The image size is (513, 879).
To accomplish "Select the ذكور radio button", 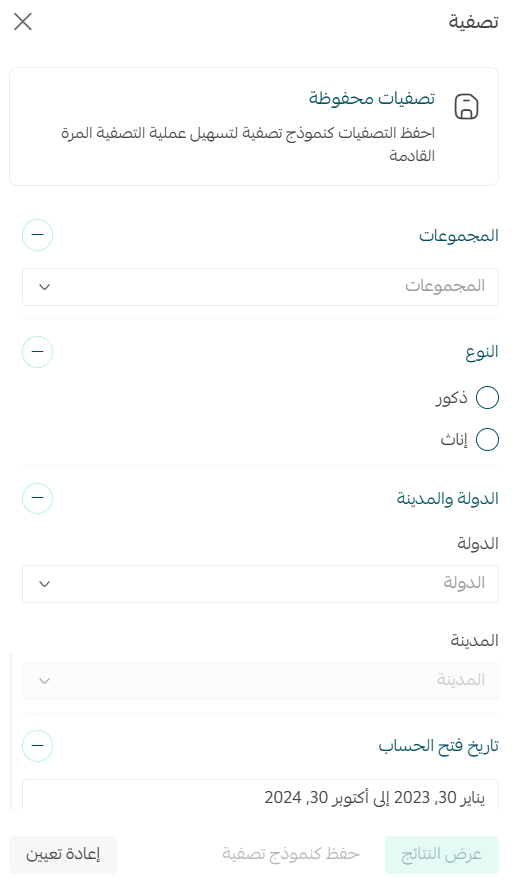I will [x=487, y=398].
